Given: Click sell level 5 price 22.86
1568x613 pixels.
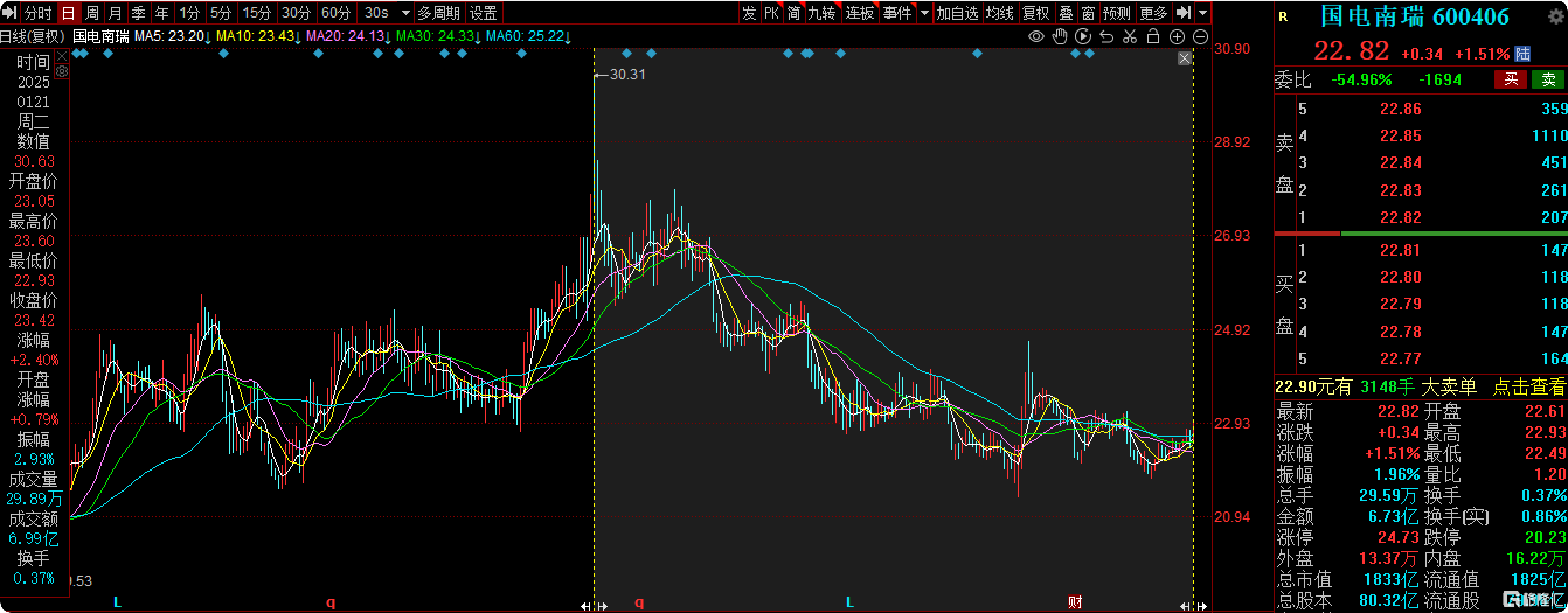Looking at the screenshot, I should (x=1400, y=110).
